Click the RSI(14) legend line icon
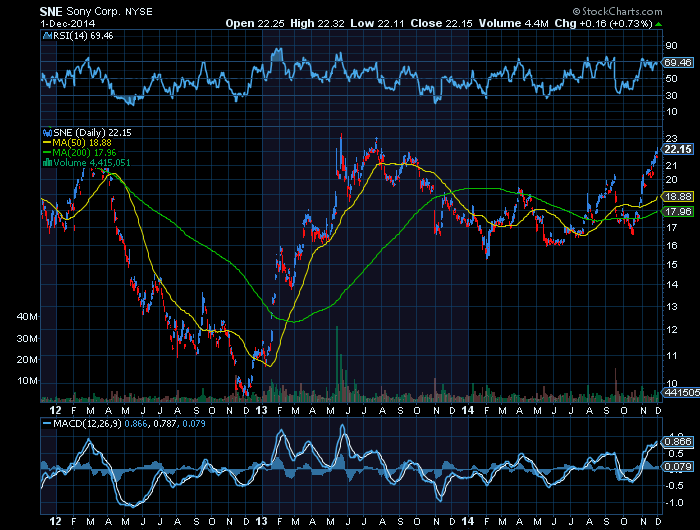Viewport: 700px width, 530px height. (x=47, y=36)
